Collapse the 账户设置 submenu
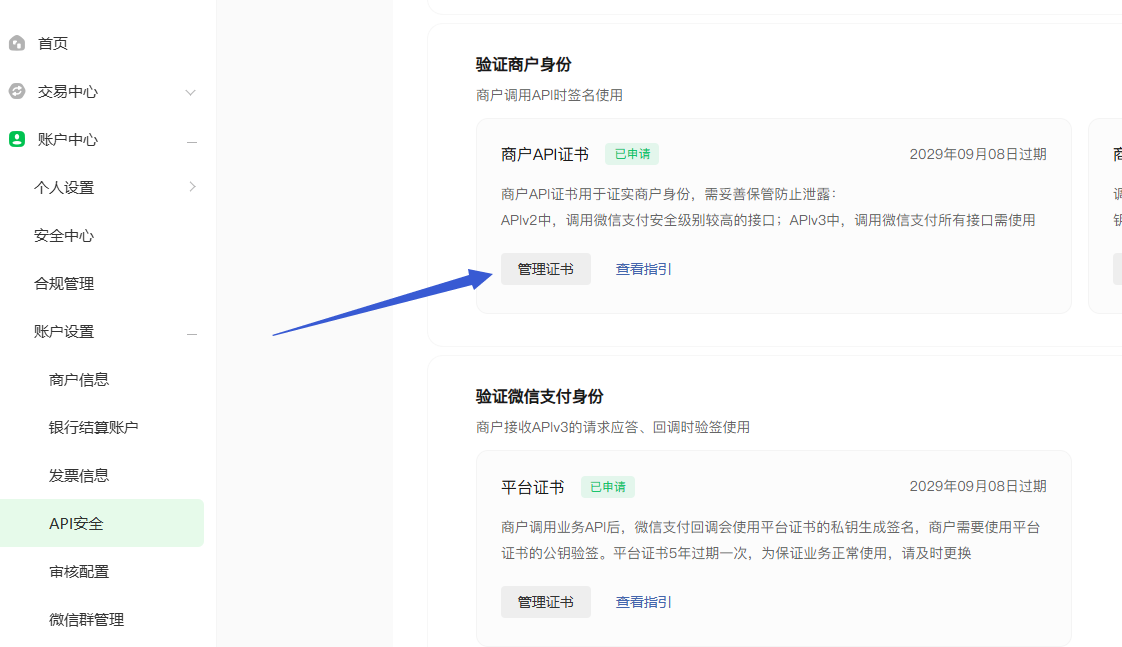This screenshot has width=1122, height=647. (192, 334)
